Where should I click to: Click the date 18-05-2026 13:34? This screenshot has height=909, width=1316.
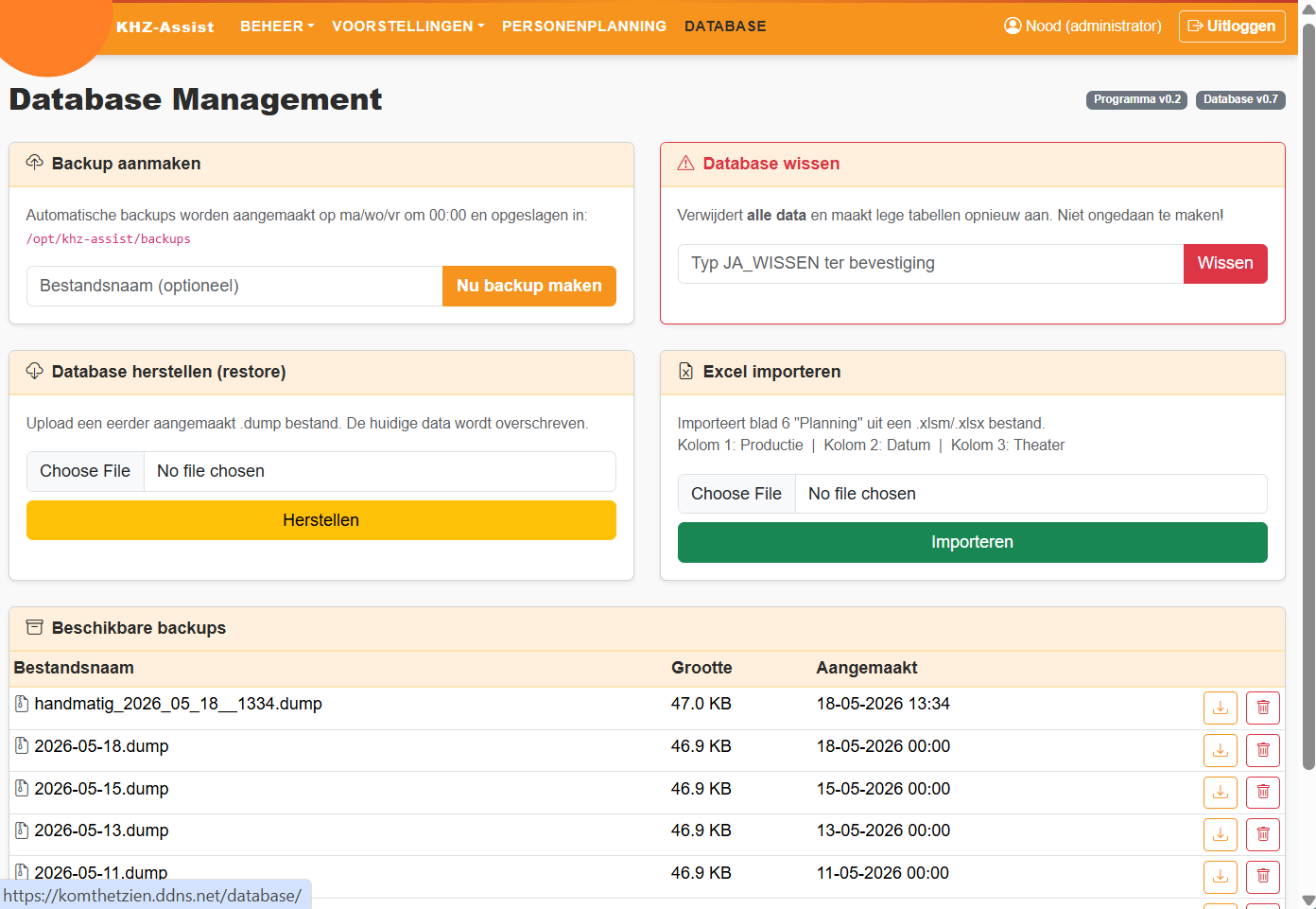tap(883, 704)
